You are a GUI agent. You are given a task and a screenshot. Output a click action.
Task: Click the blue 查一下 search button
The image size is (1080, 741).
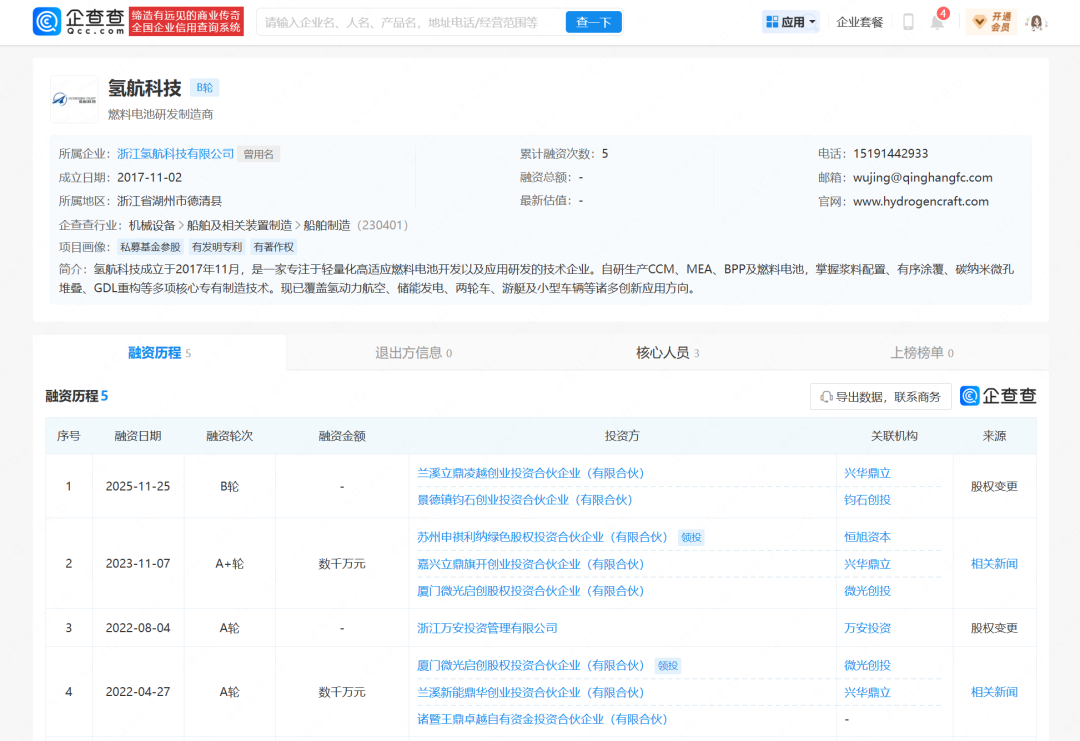coord(593,21)
